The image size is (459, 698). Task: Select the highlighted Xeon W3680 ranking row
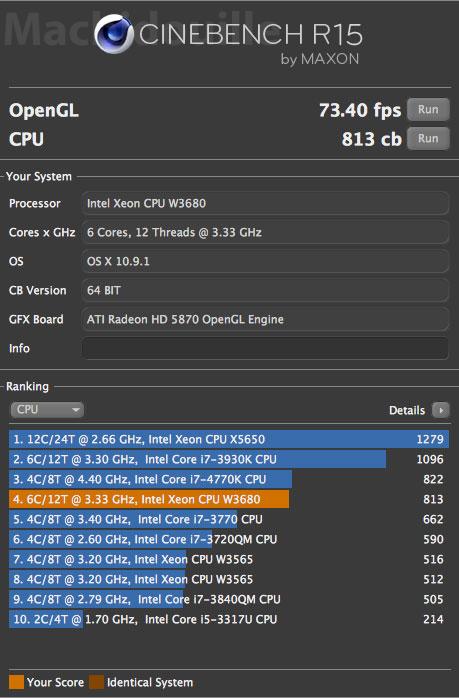pos(229,499)
